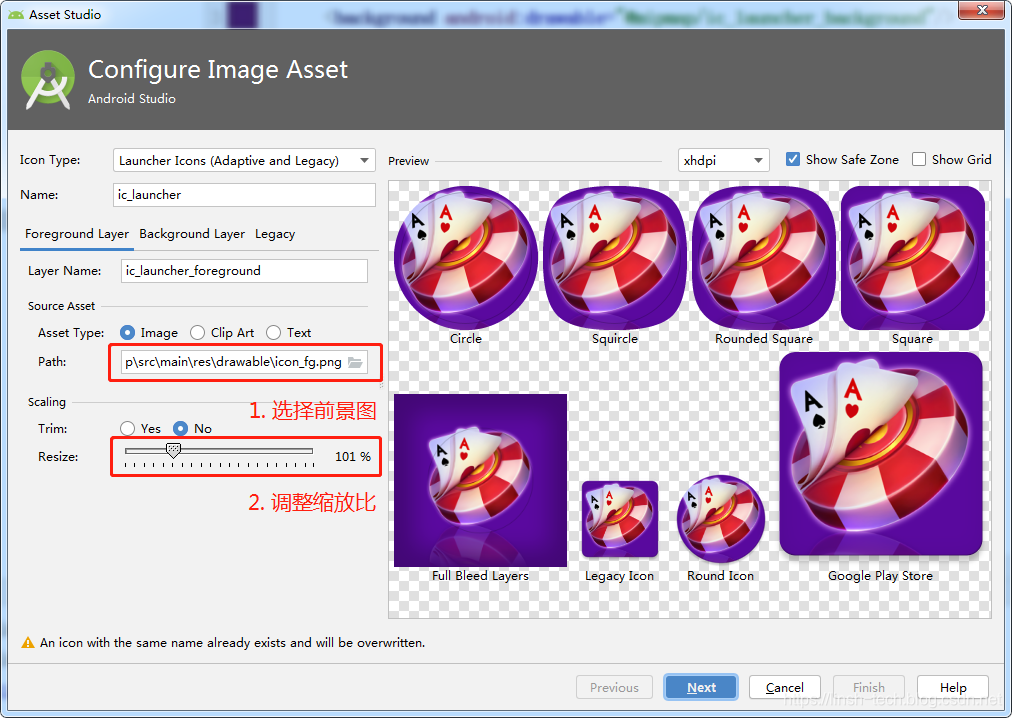Open the xhdpi density dropdown
This screenshot has height=718, width=1012.
pyautogui.click(x=724, y=160)
